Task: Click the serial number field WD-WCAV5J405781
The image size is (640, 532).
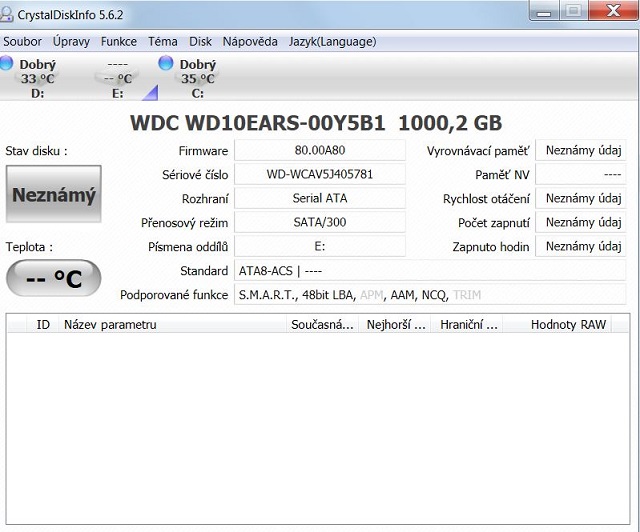Action: coord(320,174)
